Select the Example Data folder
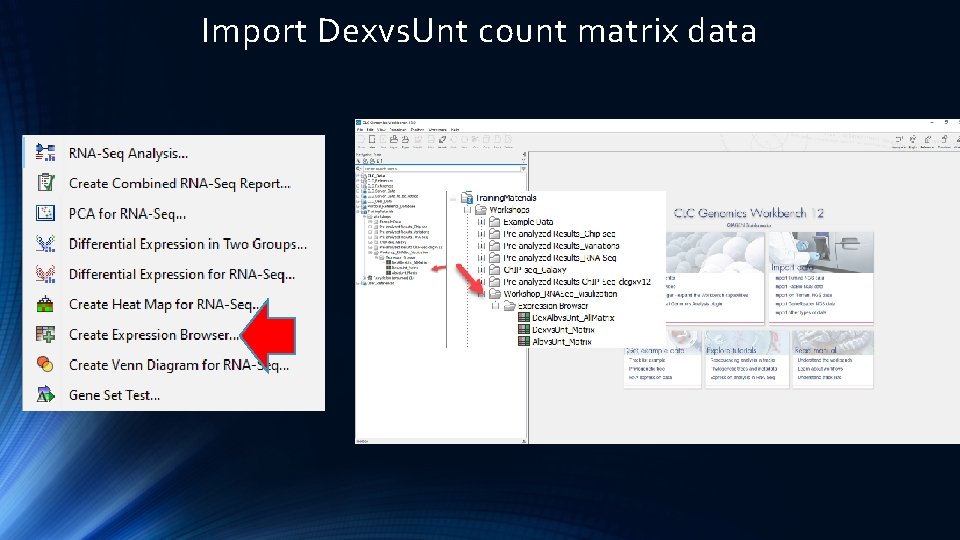The height and width of the screenshot is (540, 960). click(x=528, y=222)
